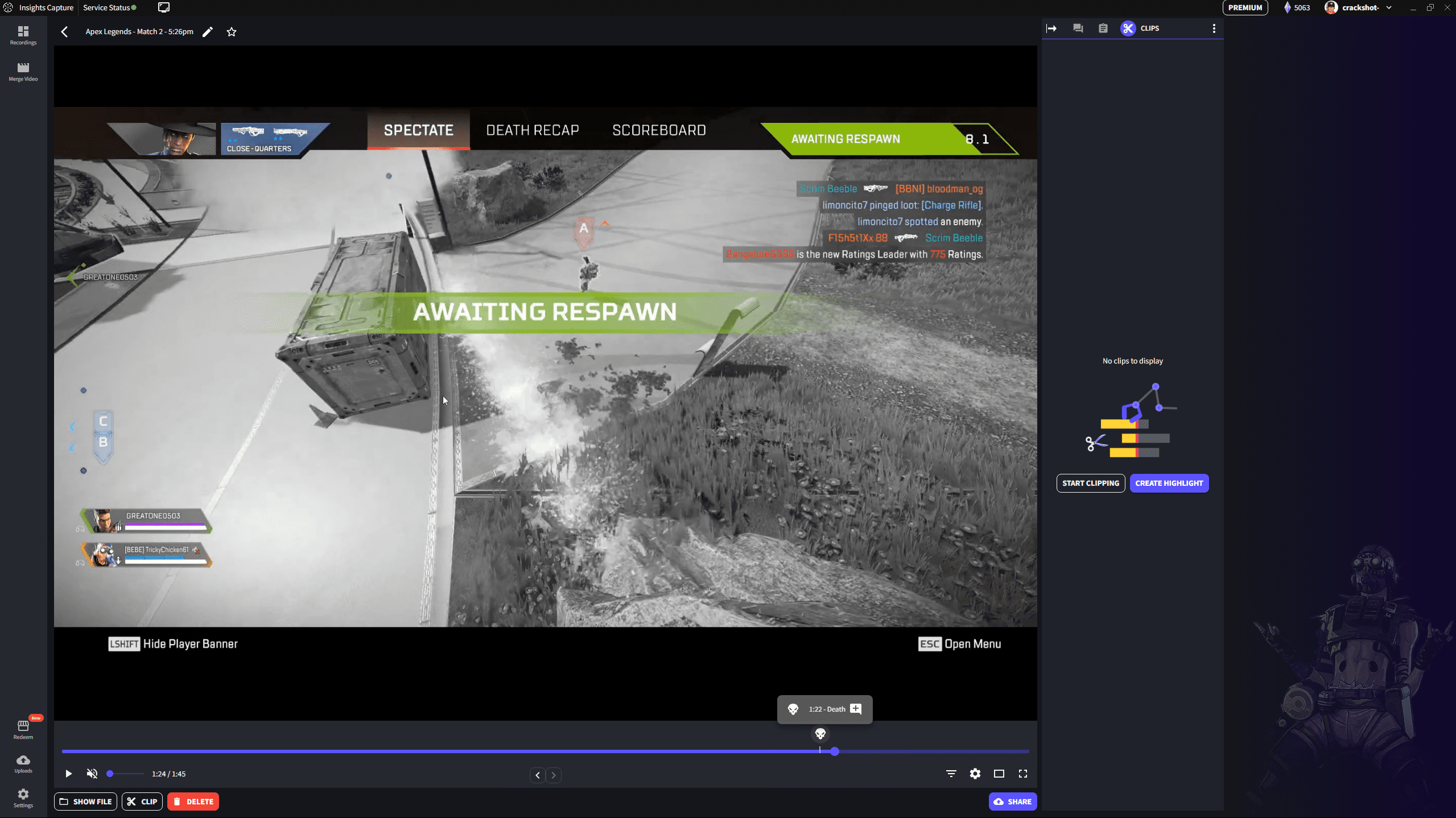The width and height of the screenshot is (1456, 818).
Task: Click the Create Highlight button
Action: coord(1169,483)
